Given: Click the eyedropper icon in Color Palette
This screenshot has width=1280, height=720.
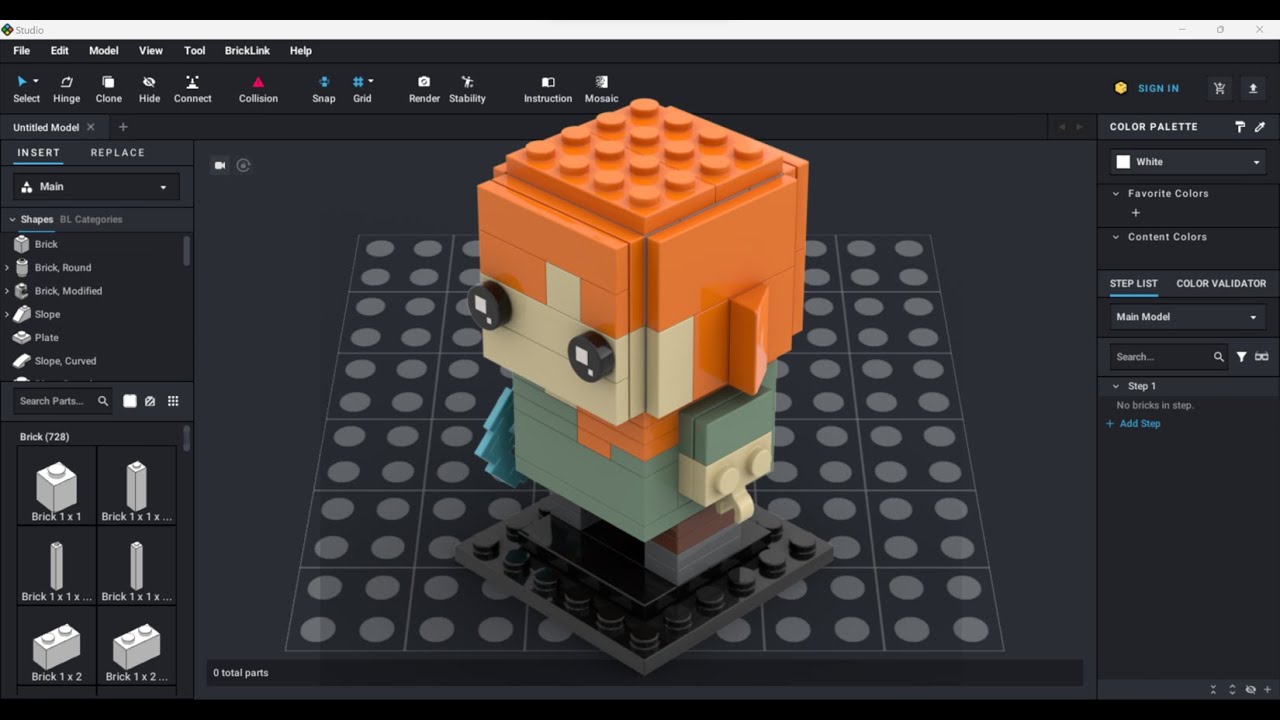Looking at the screenshot, I should (x=1260, y=127).
